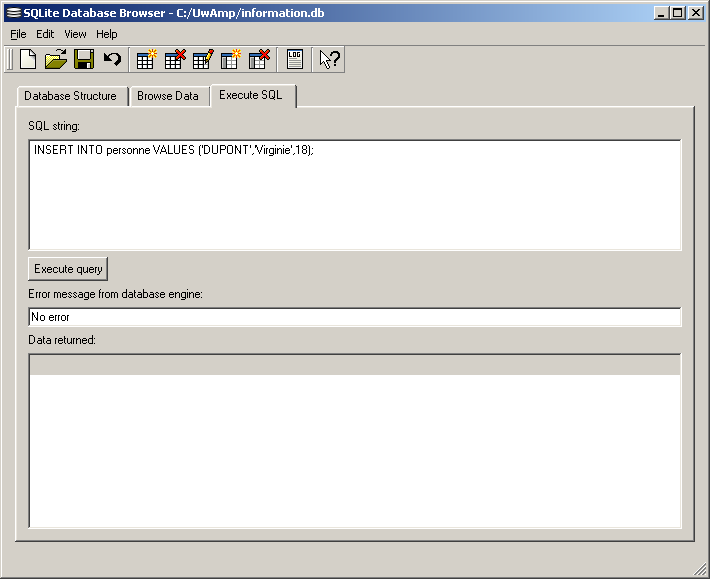Click the Create Table toolbar icon

147,60
